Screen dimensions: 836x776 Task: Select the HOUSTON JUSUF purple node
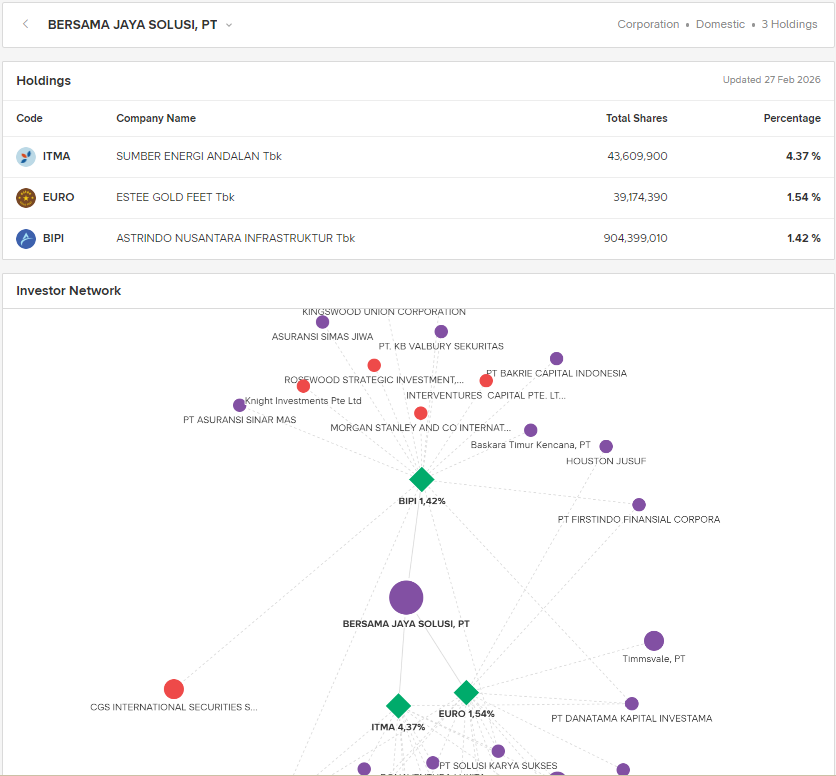click(606, 446)
